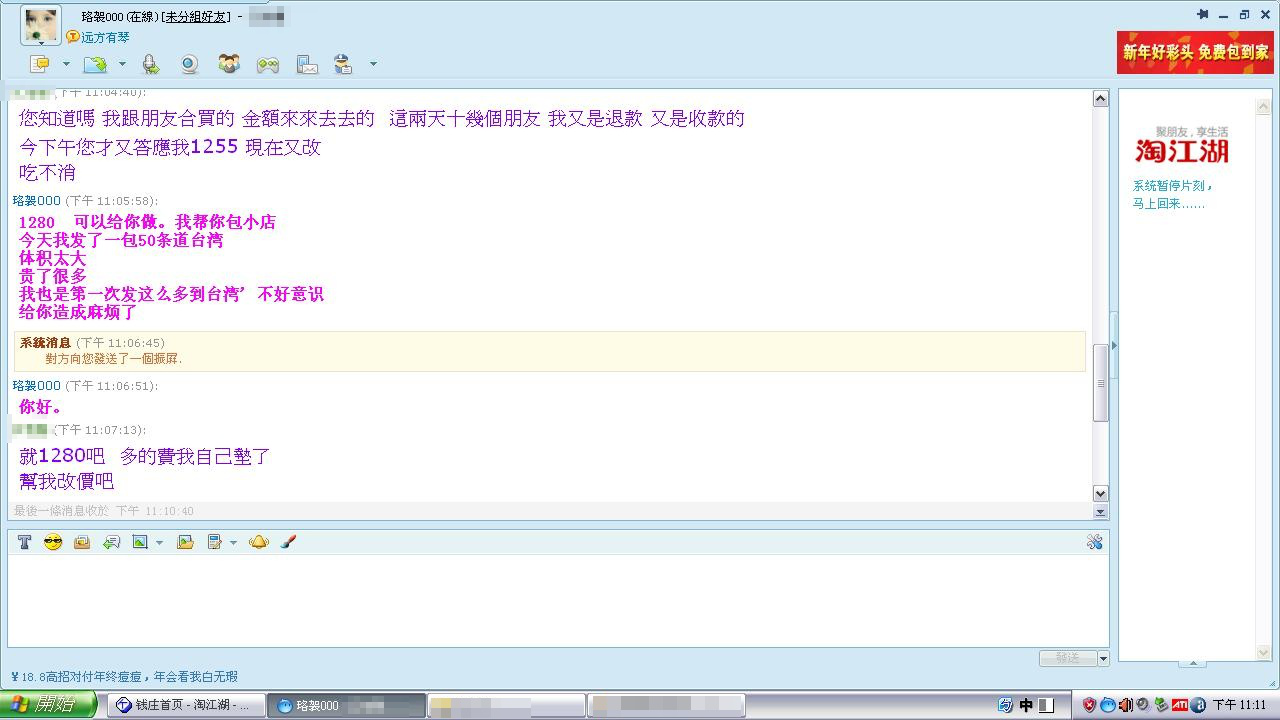Click the orange wallet icon in input toolbar
This screenshot has height=720, width=1280.
point(82,542)
